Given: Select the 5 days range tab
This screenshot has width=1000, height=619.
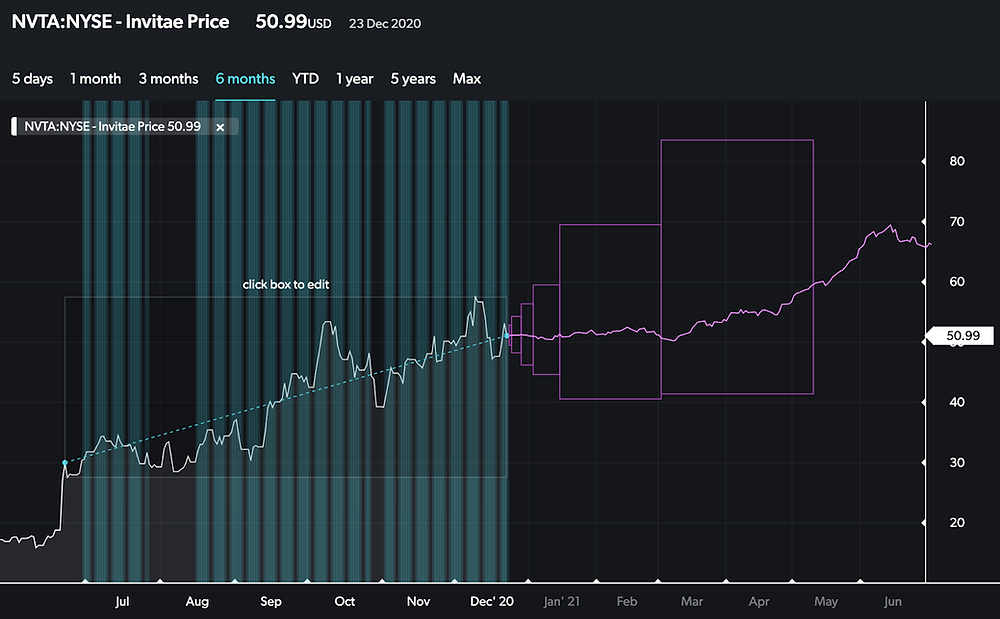Looking at the screenshot, I should pos(32,79).
